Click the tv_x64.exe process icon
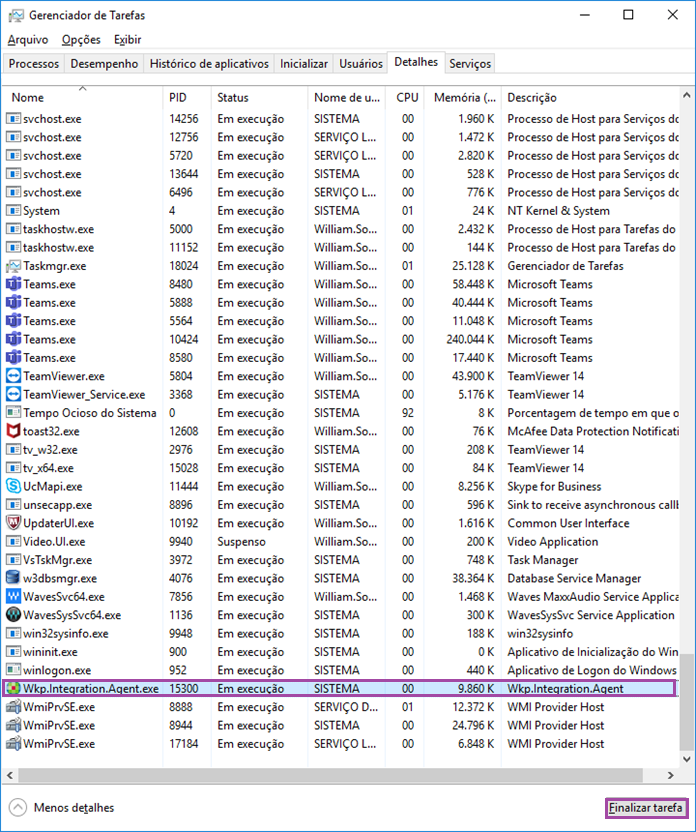The width and height of the screenshot is (696, 832). pyautogui.click(x=13, y=468)
